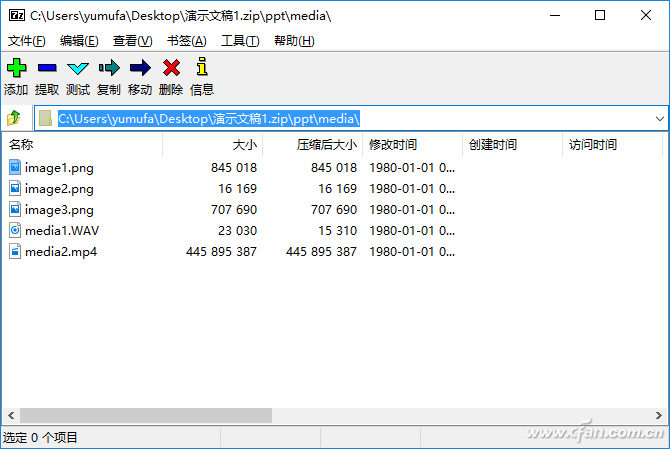
Task: Click the media1.WAV audio file icon
Action: coord(15,230)
